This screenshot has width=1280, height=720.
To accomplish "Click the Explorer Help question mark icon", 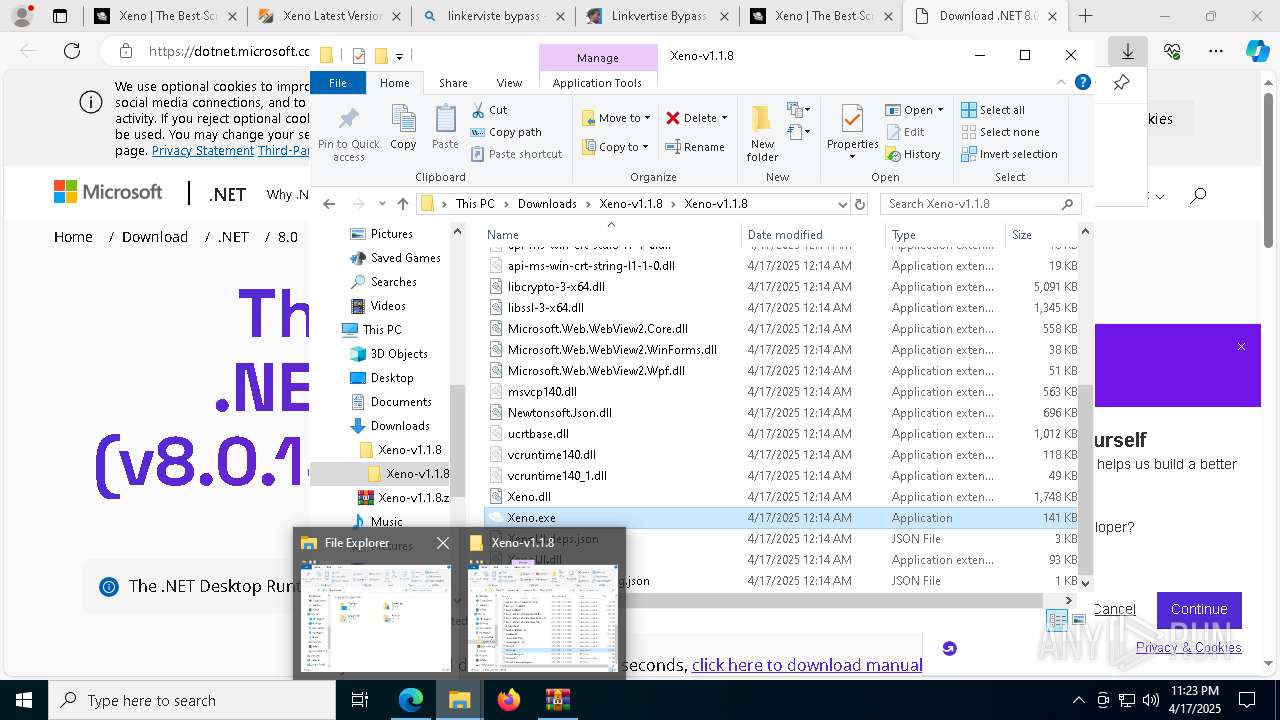I will tap(1082, 83).
